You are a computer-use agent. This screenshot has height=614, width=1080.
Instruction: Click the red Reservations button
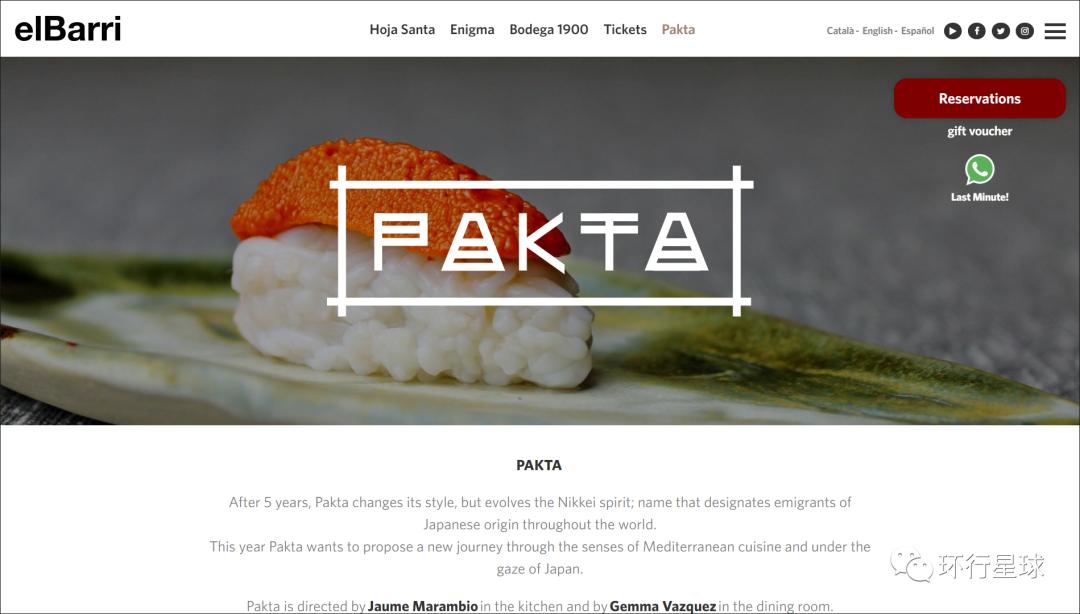point(979,99)
